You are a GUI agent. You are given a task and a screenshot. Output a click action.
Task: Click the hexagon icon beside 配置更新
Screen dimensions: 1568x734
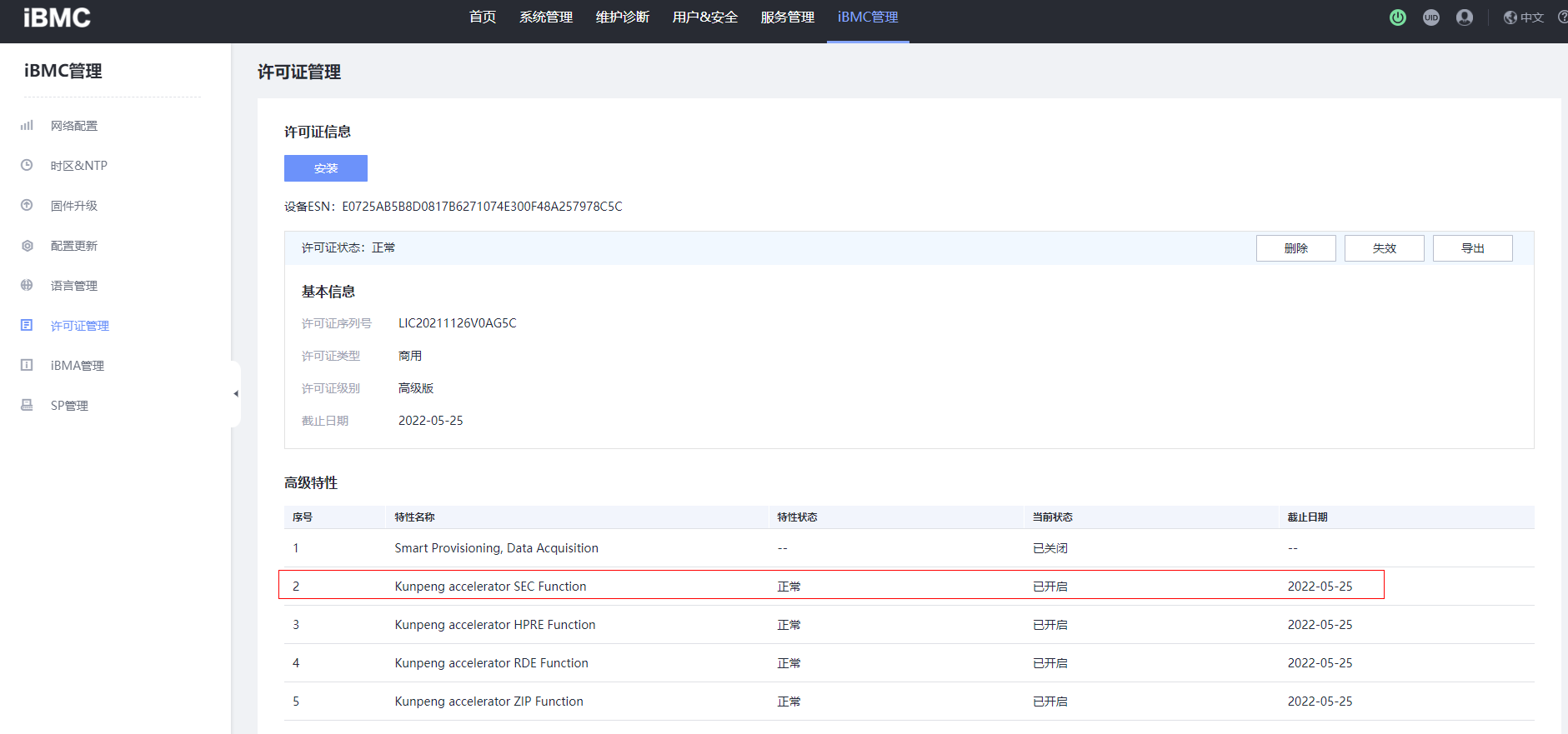pos(27,246)
